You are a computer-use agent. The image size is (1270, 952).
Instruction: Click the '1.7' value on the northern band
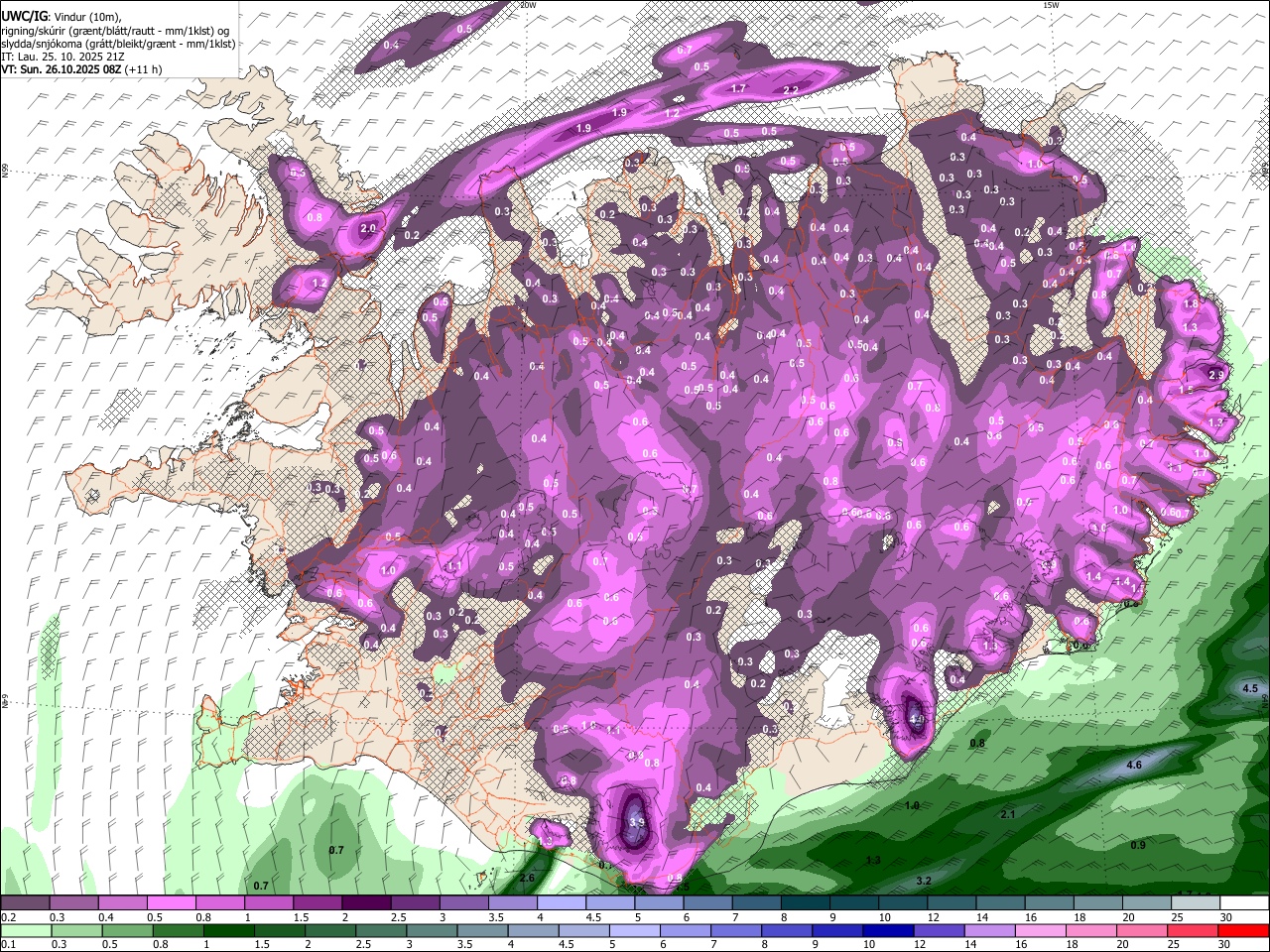[x=737, y=89]
